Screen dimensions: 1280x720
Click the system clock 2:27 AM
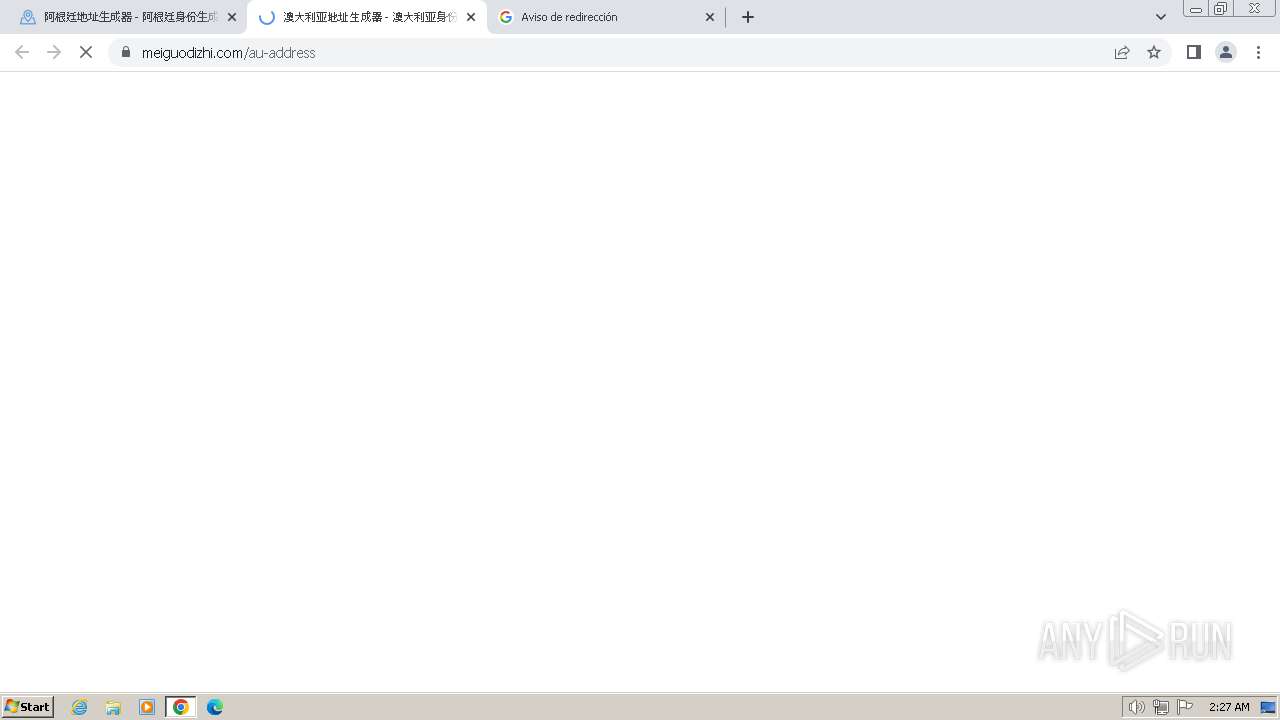(1229, 707)
